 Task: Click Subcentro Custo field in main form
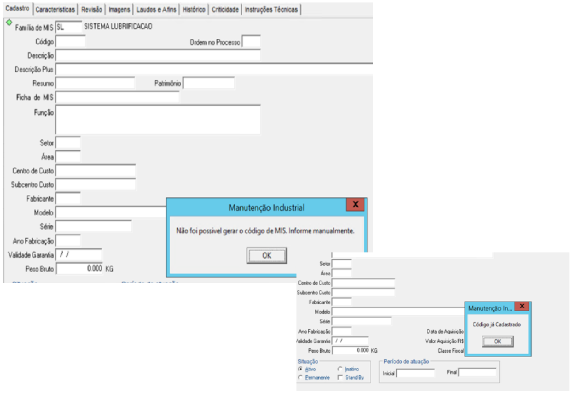[96, 184]
